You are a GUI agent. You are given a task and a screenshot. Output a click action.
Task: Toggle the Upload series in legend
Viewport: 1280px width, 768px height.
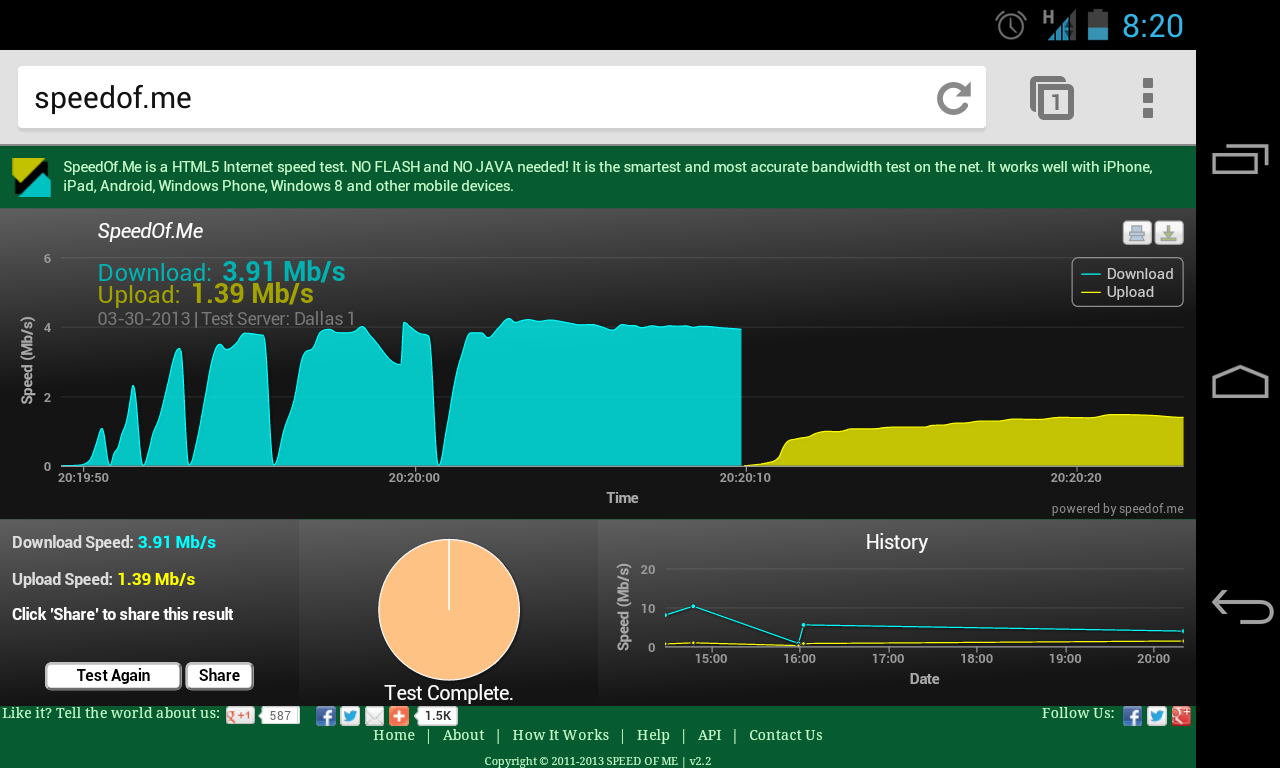pos(1118,292)
